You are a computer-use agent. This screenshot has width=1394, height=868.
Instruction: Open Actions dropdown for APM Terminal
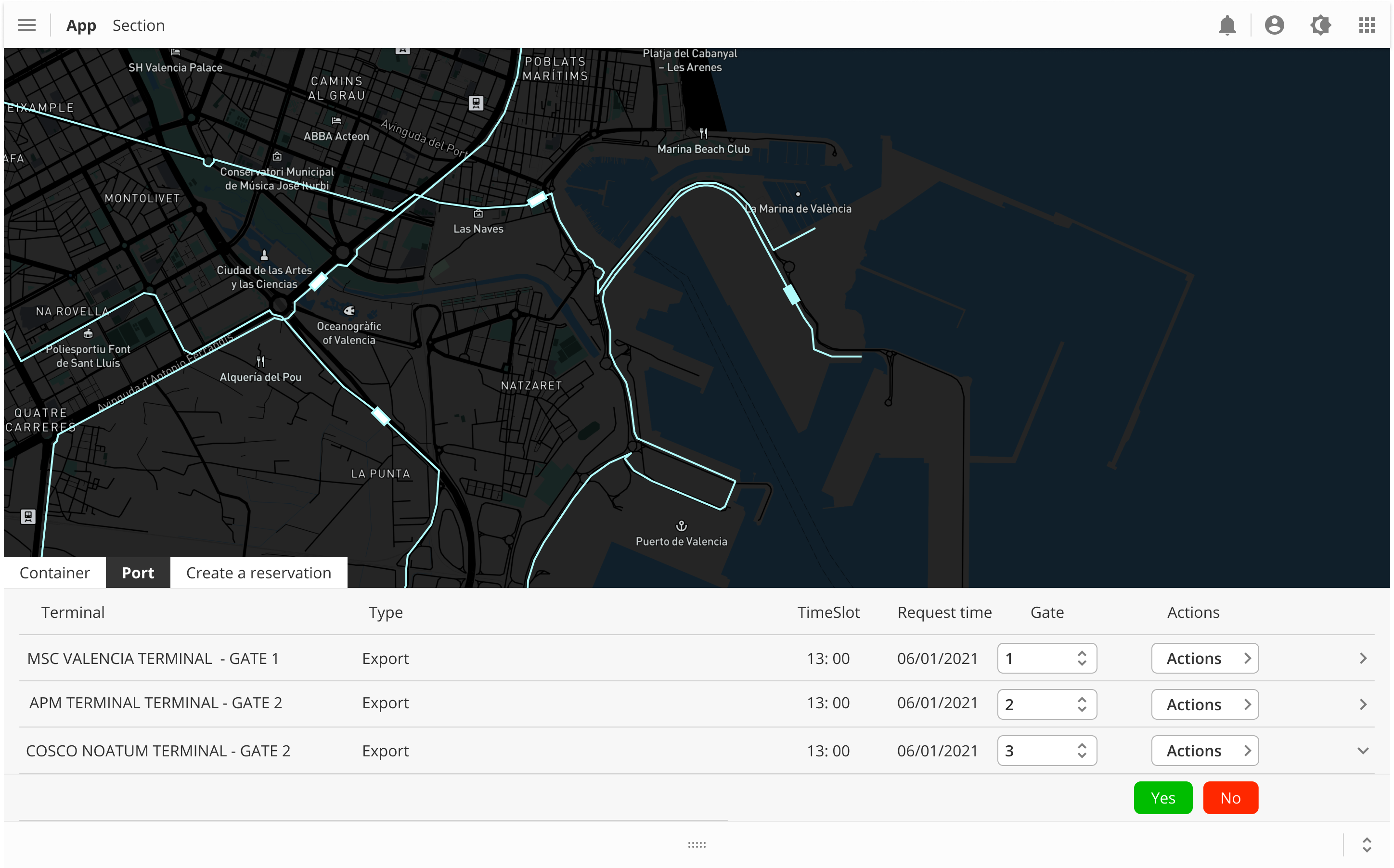(1204, 704)
